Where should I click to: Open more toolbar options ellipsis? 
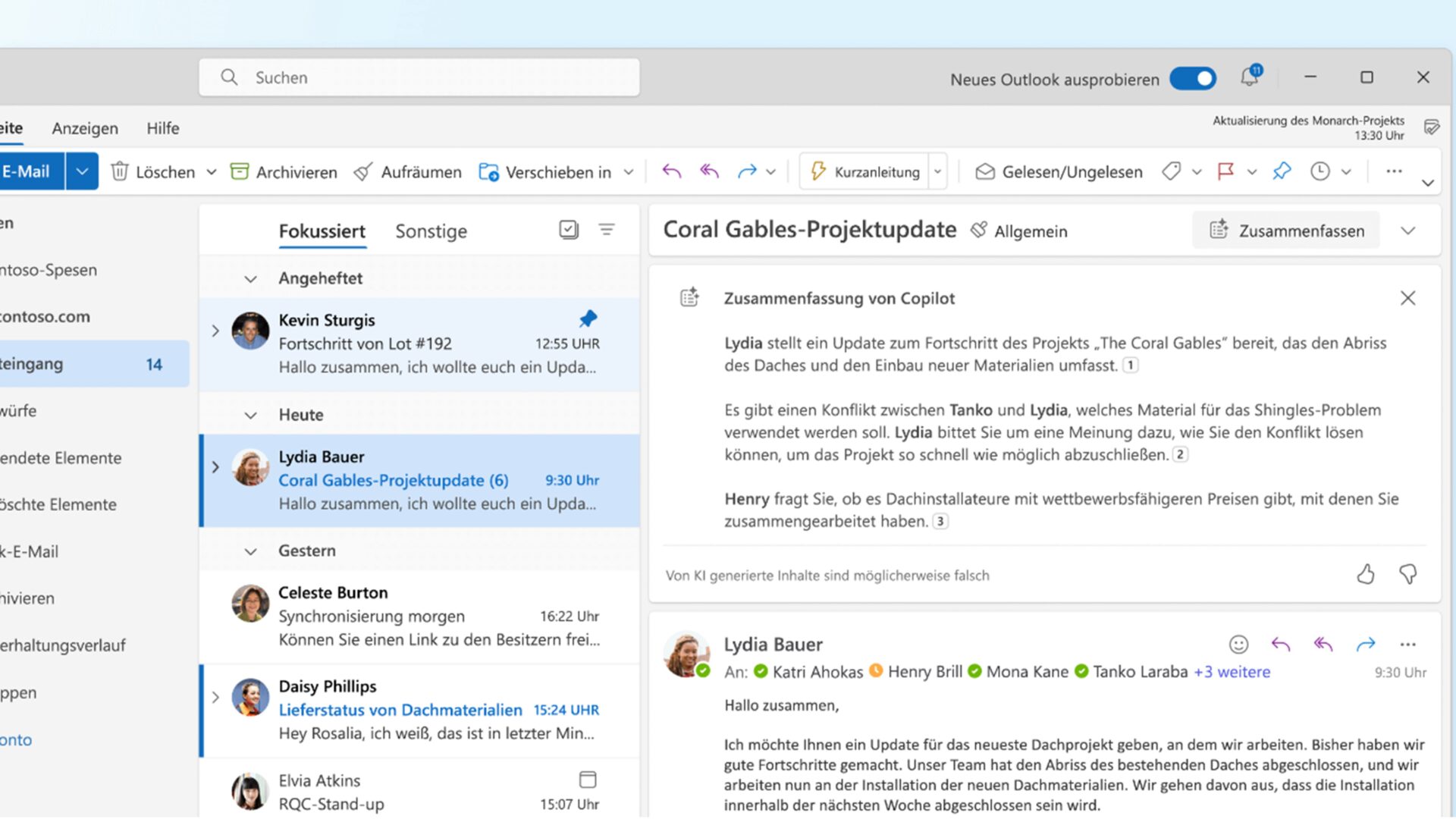[x=1394, y=171]
